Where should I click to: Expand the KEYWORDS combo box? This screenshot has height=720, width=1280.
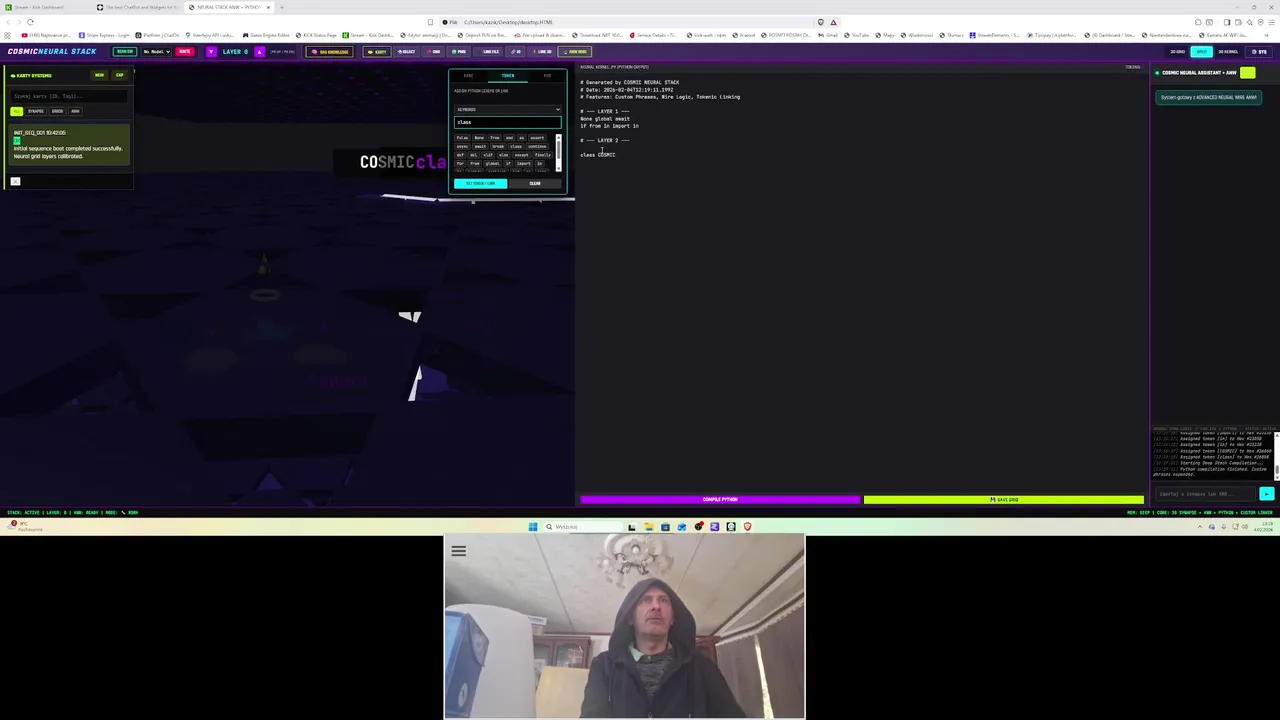pos(508,109)
